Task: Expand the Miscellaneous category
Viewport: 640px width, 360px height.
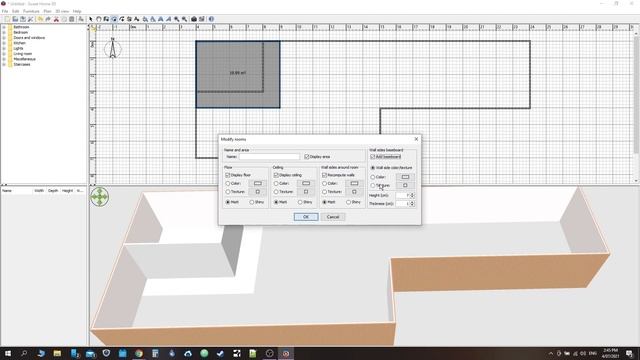Action: (4, 59)
